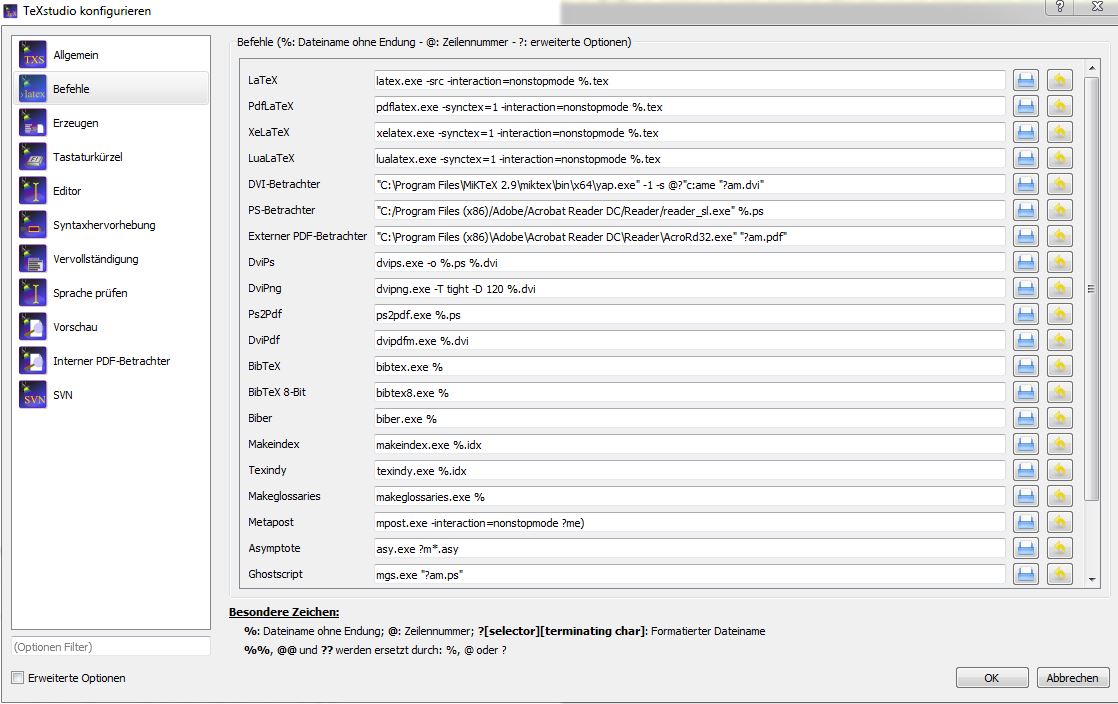This screenshot has width=1118, height=704.
Task: Browse for the LaTeX command file
Action: (x=1026, y=81)
